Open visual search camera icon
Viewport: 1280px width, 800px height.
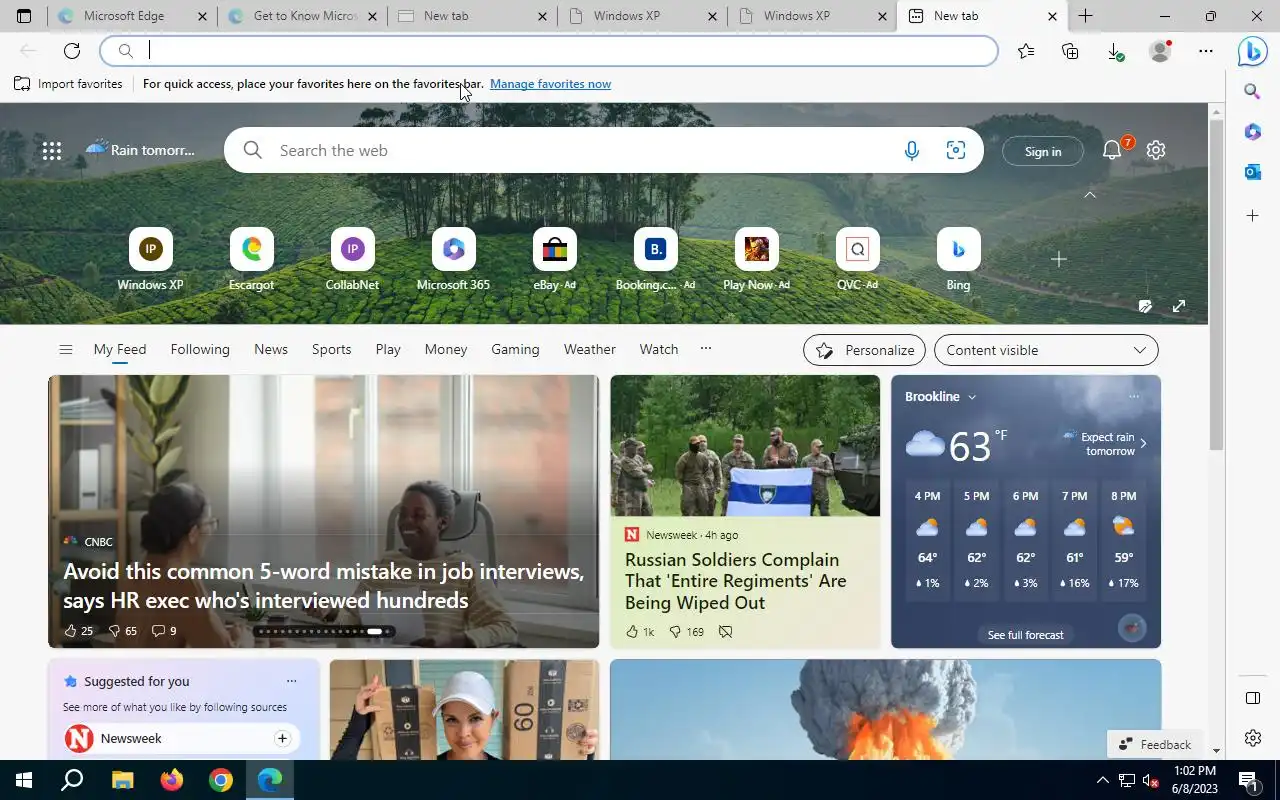click(x=956, y=151)
